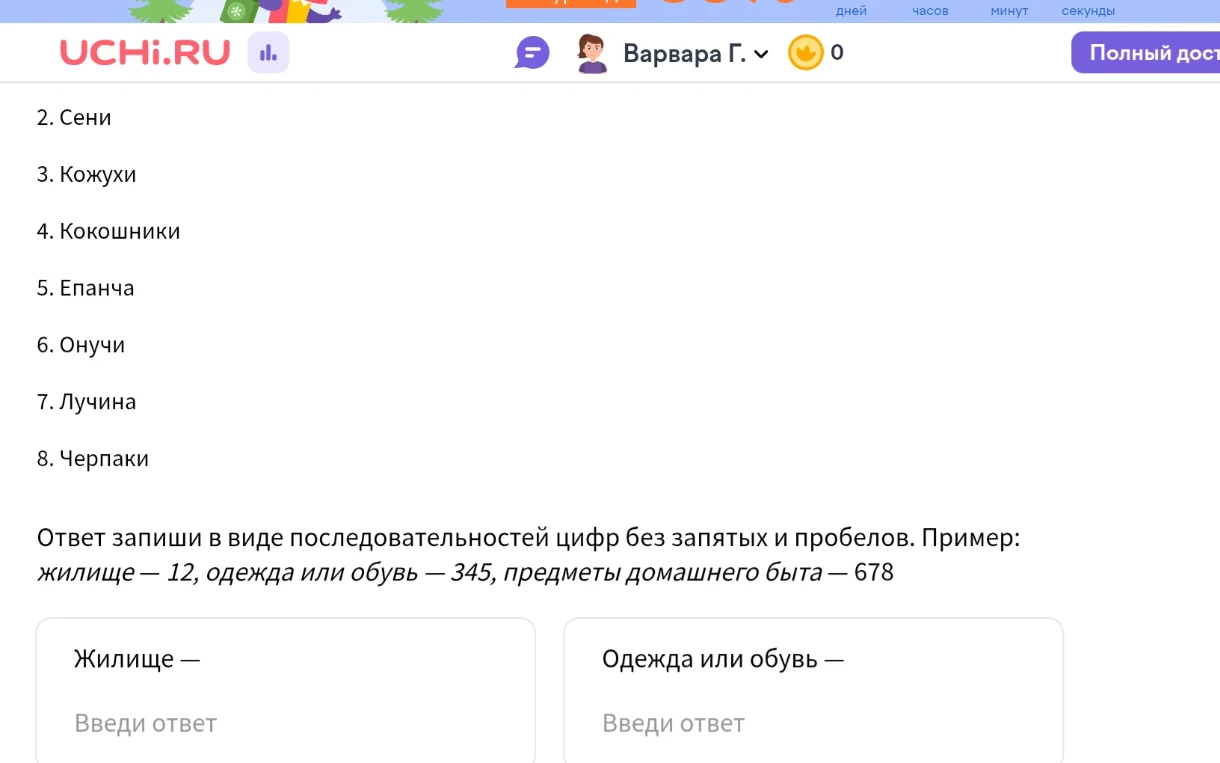Click the gold coin balance icon
The width and height of the screenshot is (1220, 763).
tap(805, 52)
